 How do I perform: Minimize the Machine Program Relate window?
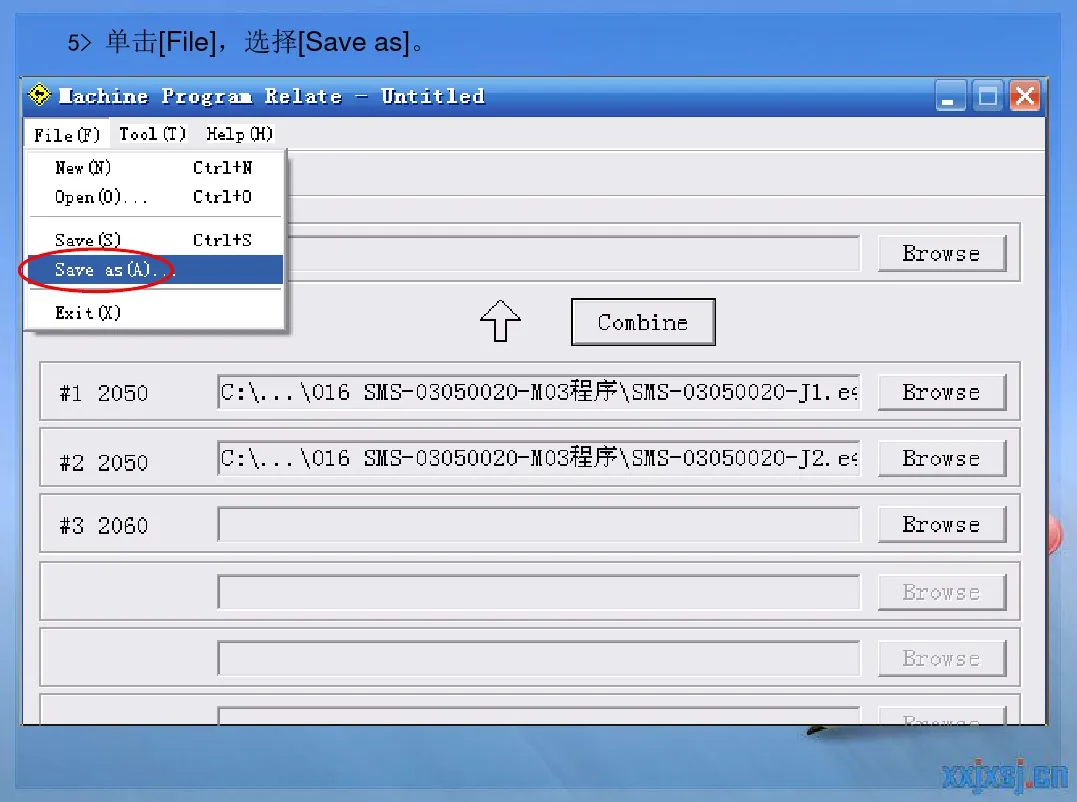950,95
